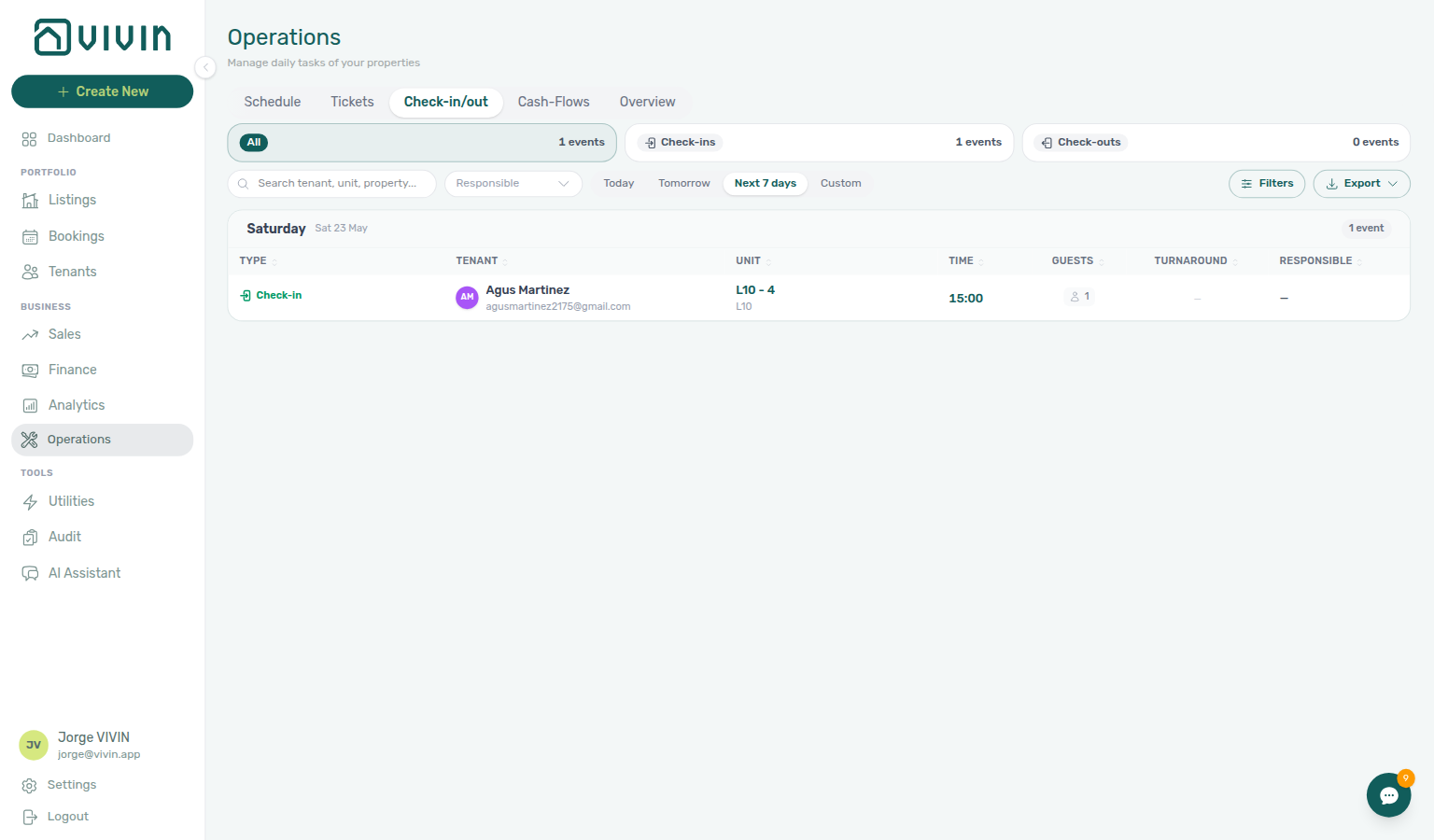Screen dimensions: 1434x840
Task: Collapse the sidebar with the arrow button
Action: pyautogui.click(x=205, y=67)
